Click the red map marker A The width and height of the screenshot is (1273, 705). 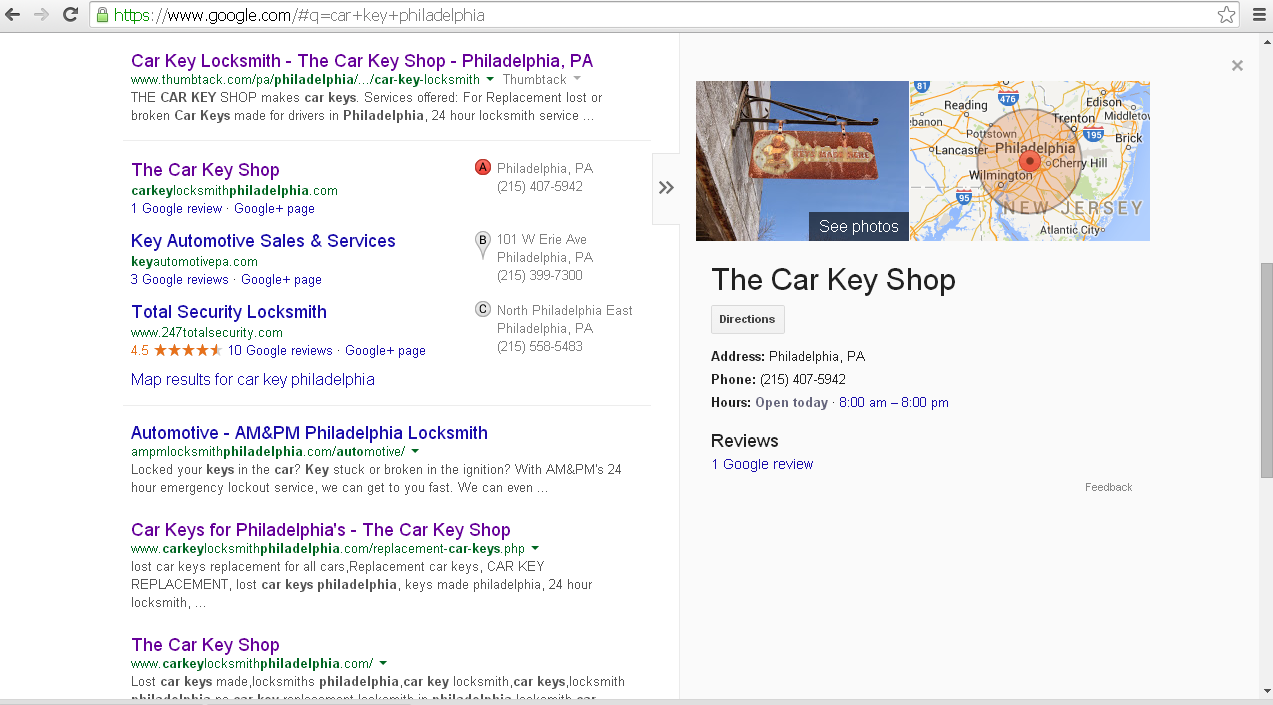[x=483, y=167]
